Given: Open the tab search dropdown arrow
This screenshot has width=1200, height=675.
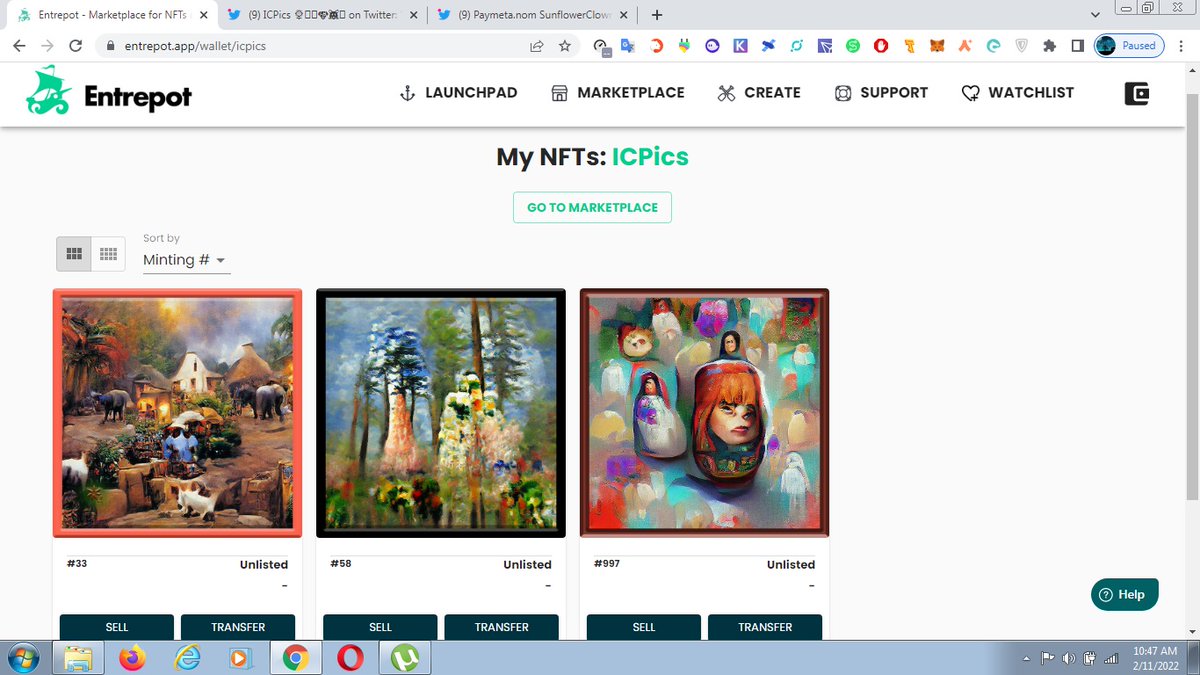Looking at the screenshot, I should pyautogui.click(x=1095, y=14).
